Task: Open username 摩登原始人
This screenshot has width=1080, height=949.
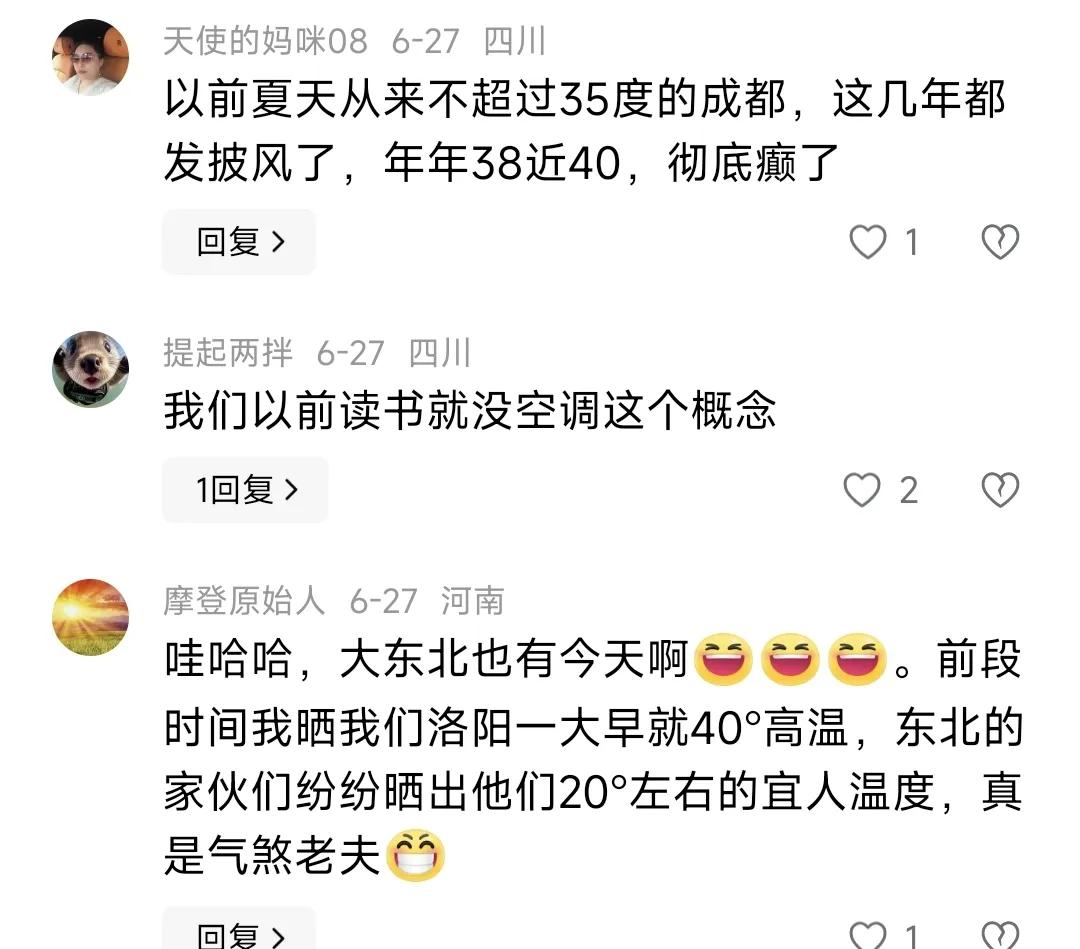Action: coord(244,601)
